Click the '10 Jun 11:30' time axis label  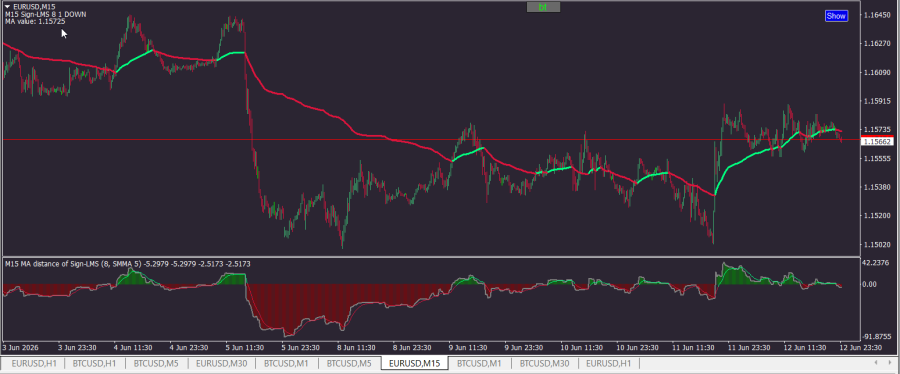coord(580,348)
